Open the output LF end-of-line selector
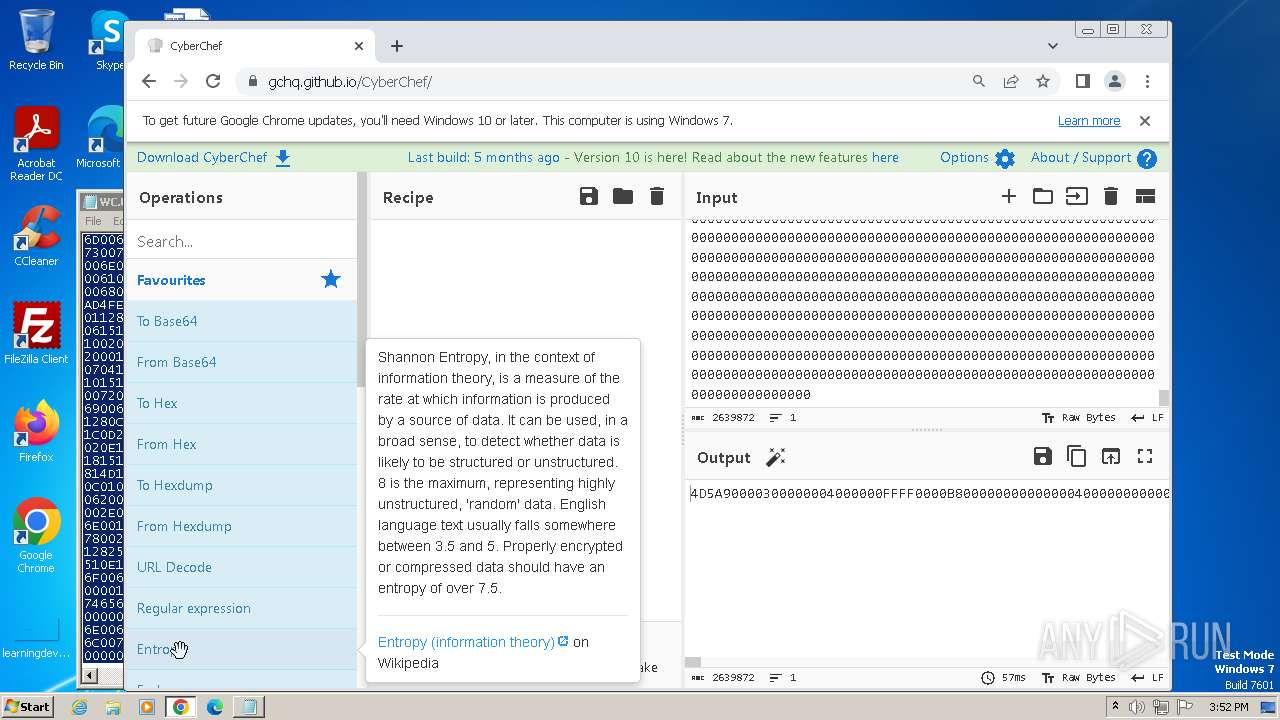 point(1147,677)
